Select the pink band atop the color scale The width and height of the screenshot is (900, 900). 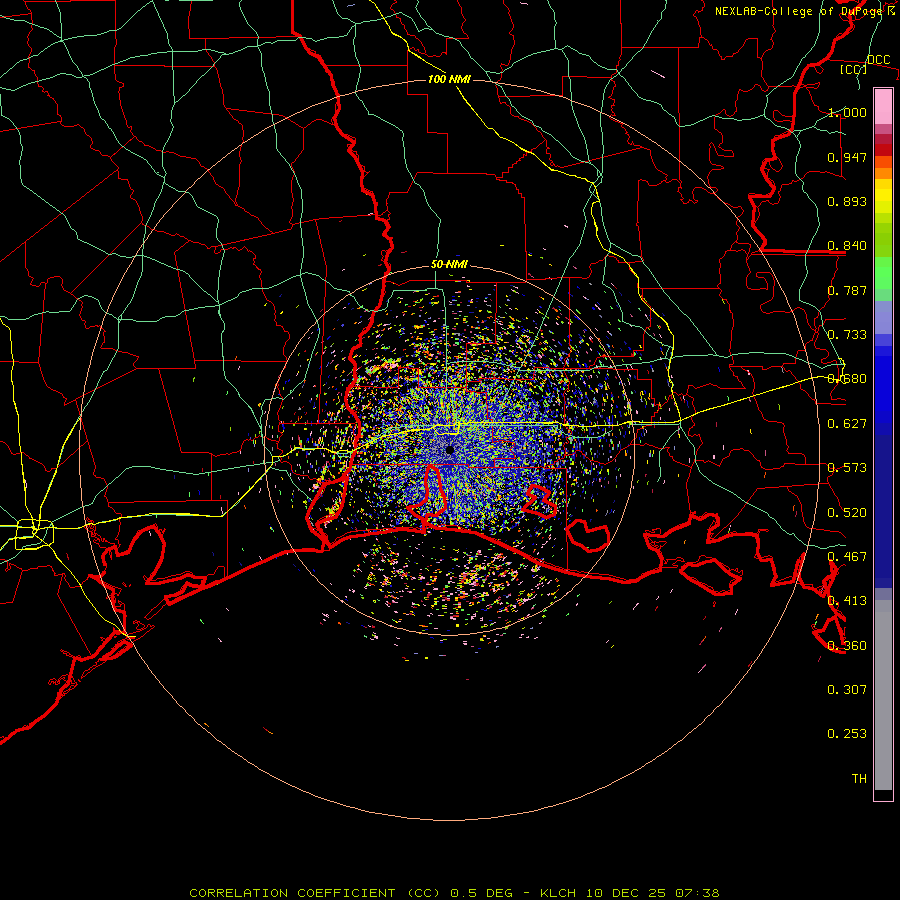[x=883, y=106]
